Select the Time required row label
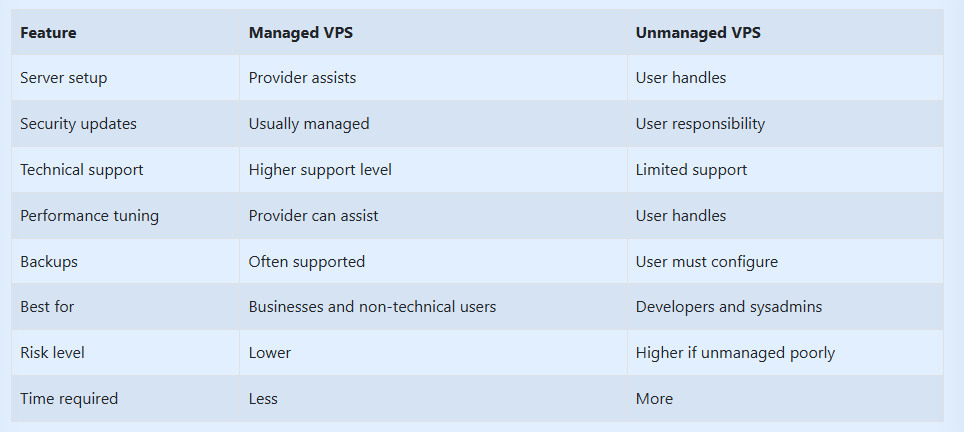Viewport: 964px width, 432px height. coord(69,399)
